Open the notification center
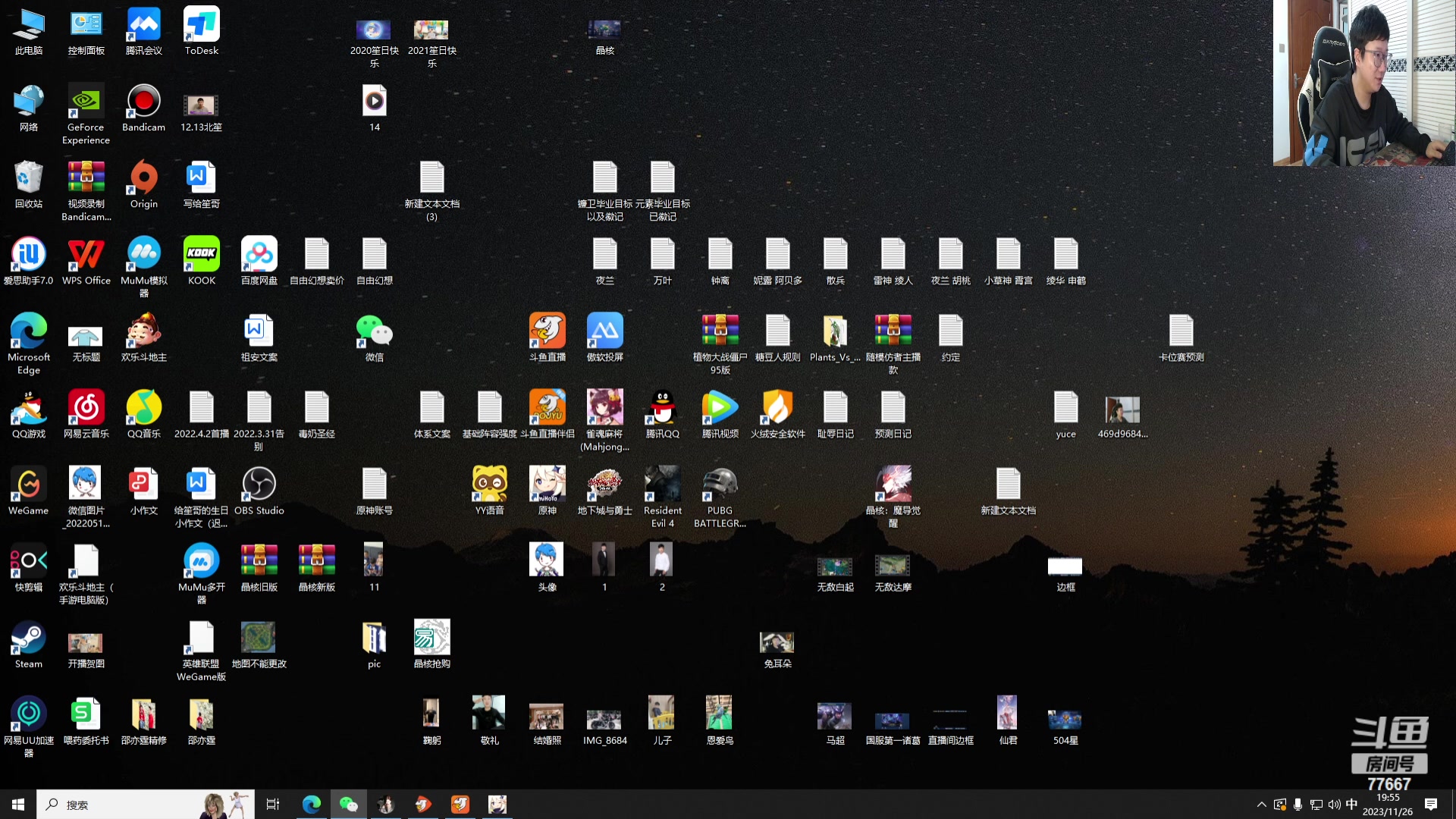 1431,804
